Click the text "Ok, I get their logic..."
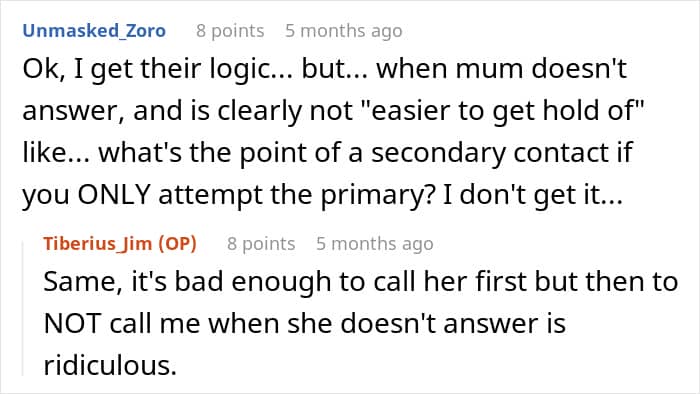Viewport: 700px width, 394px height. (x=158, y=70)
